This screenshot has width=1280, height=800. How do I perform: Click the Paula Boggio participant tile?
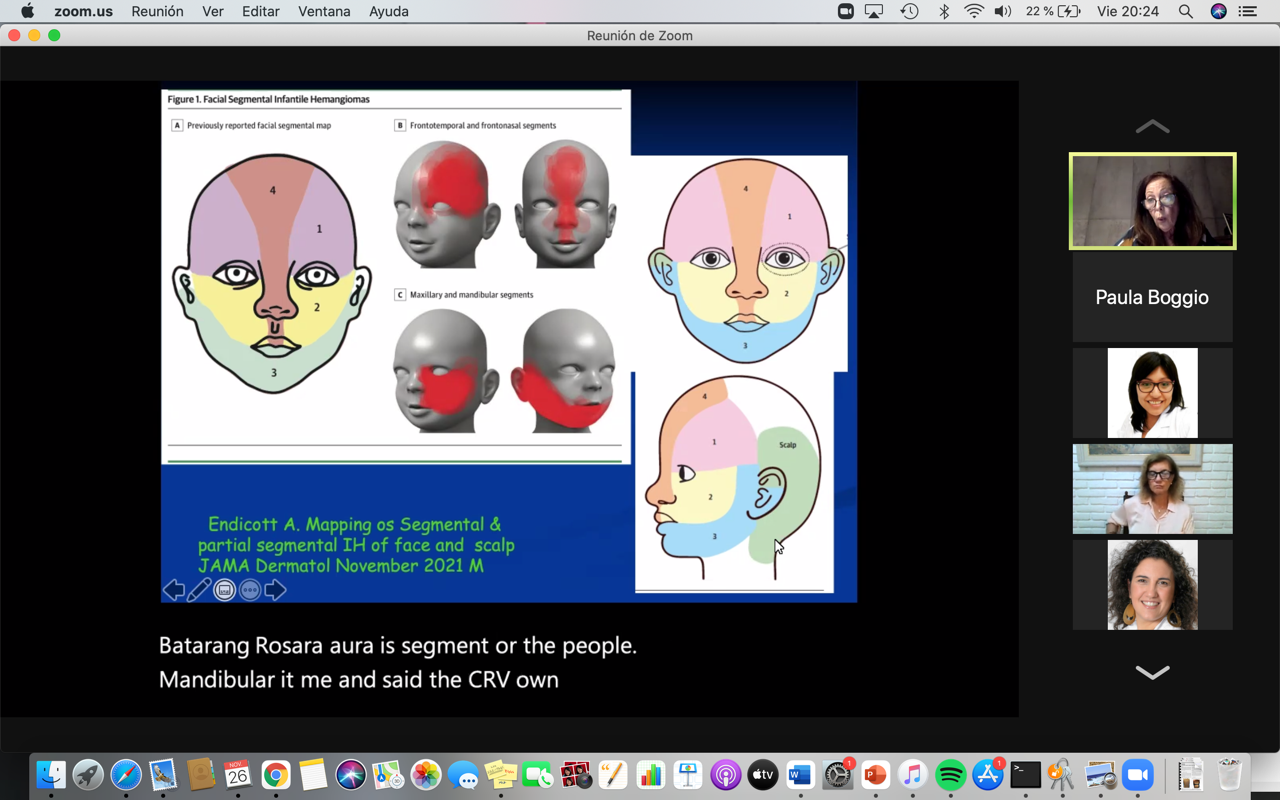[x=1152, y=298]
